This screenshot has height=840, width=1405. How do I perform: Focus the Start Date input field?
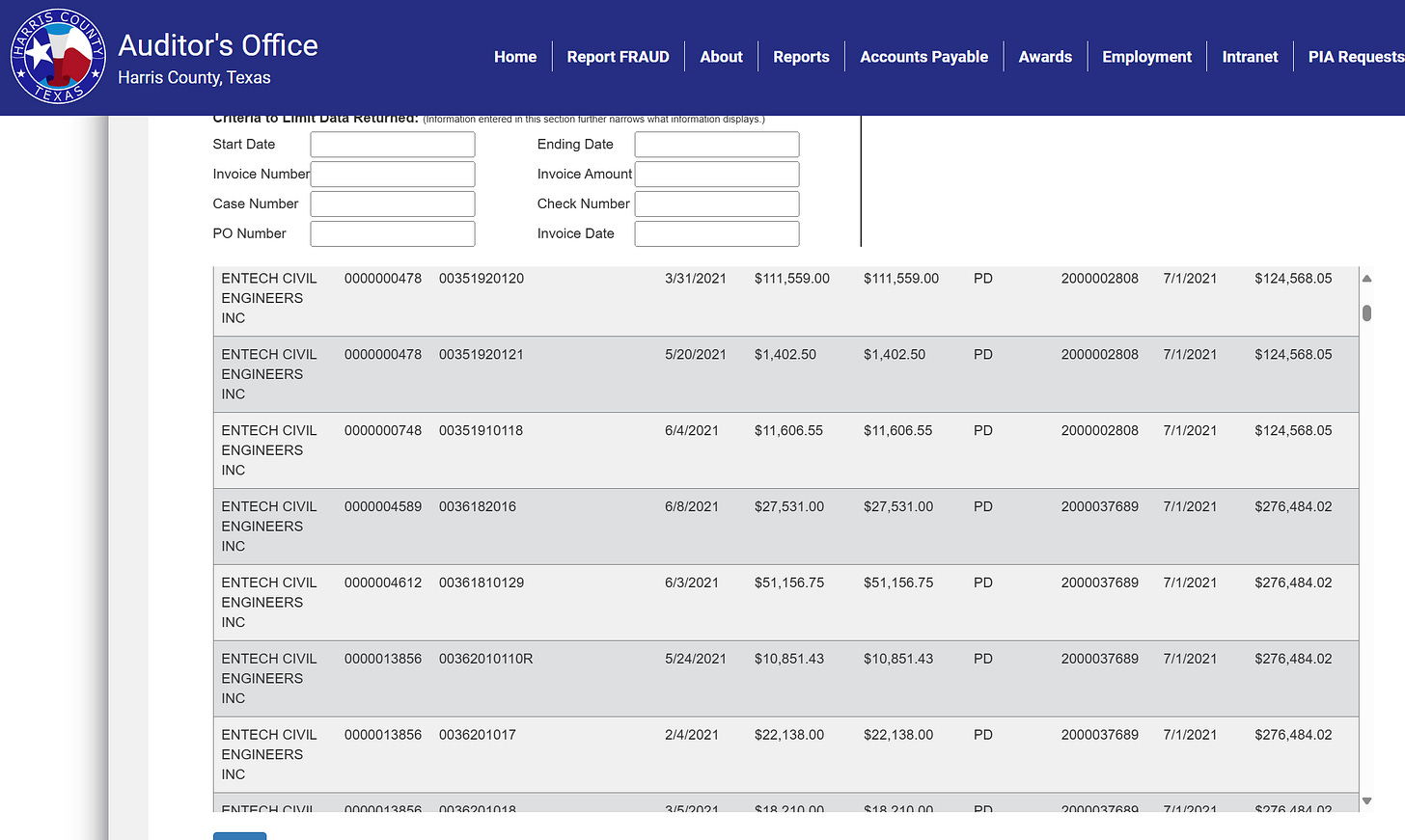393,145
